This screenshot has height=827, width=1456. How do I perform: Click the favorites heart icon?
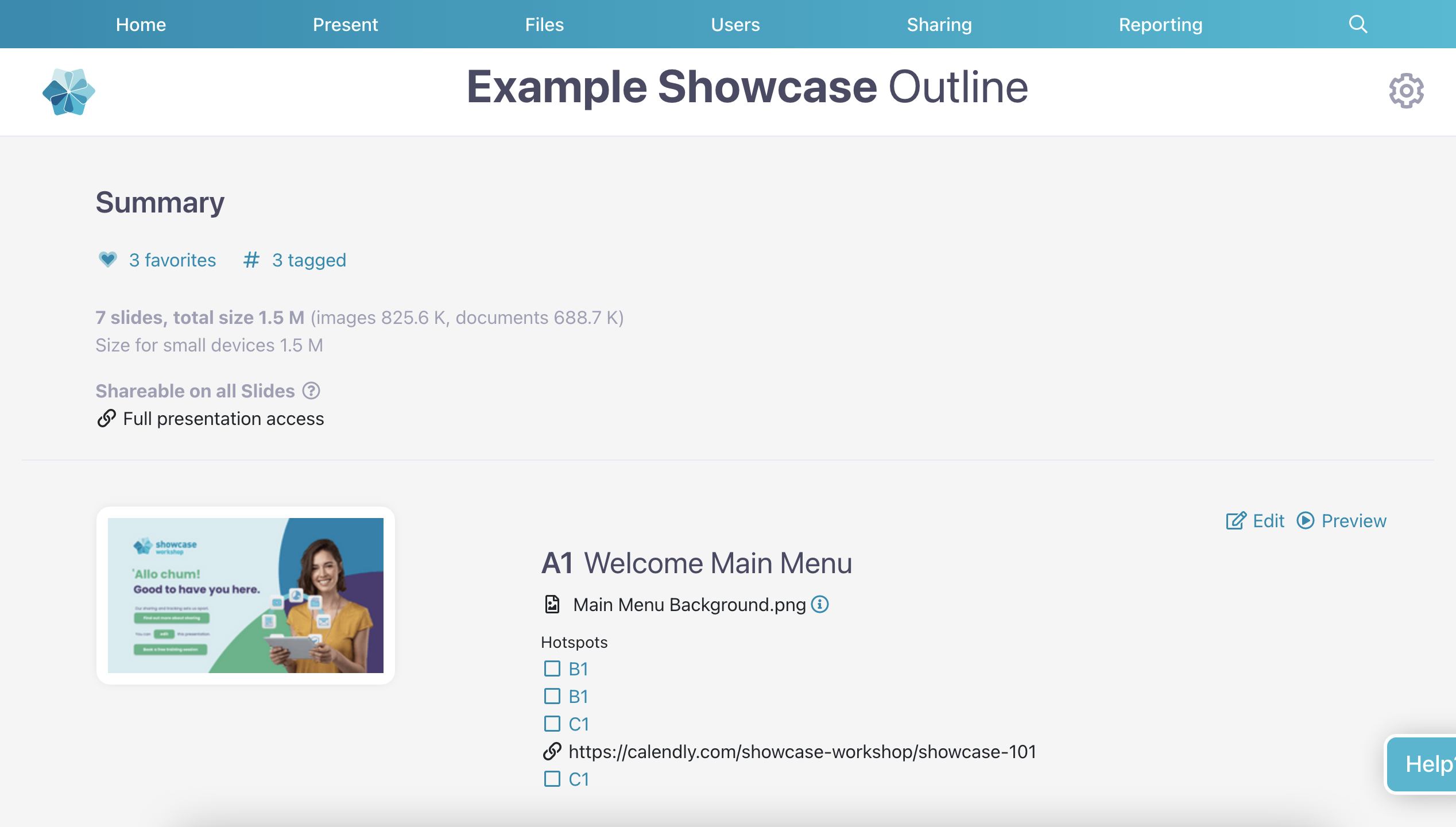(x=107, y=260)
